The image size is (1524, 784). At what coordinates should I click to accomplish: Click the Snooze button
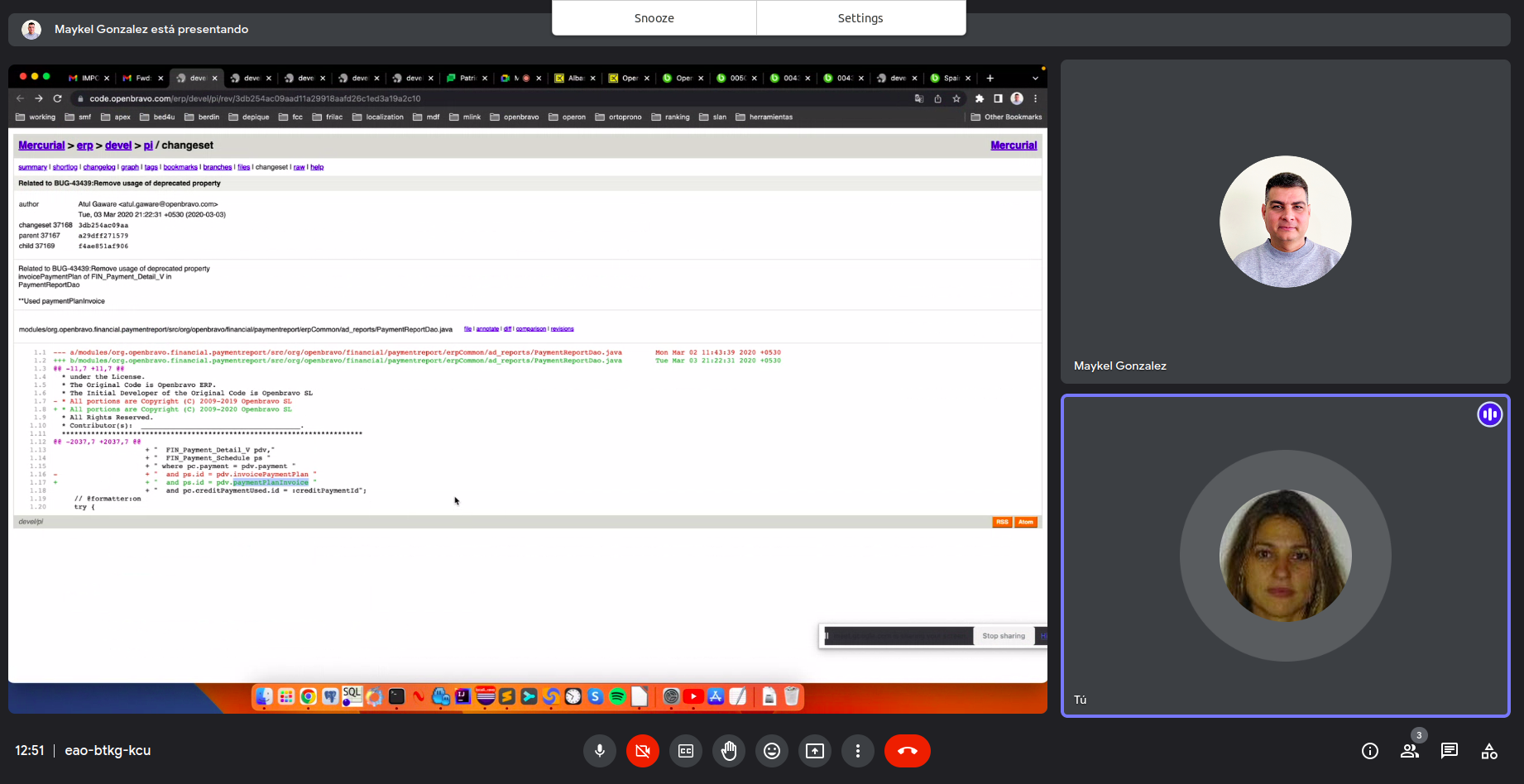(x=654, y=18)
